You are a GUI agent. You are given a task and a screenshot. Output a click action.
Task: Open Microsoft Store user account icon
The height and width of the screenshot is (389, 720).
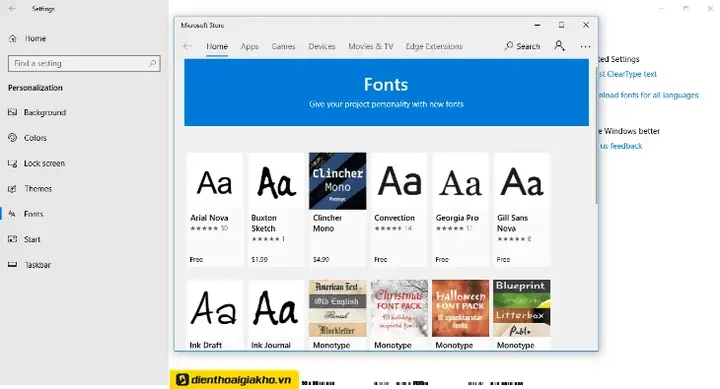point(559,45)
